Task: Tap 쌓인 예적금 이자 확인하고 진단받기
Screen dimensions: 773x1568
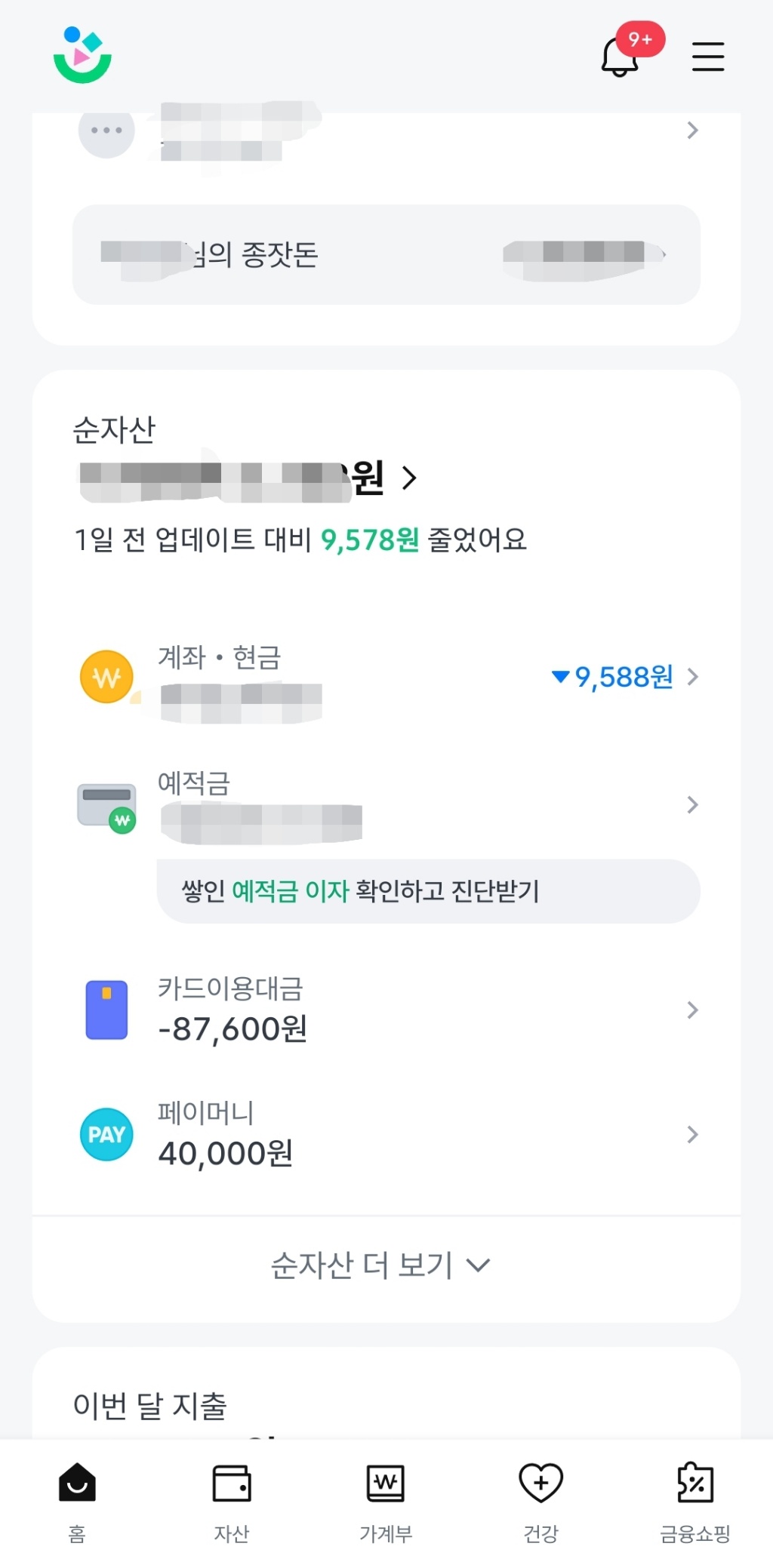Action: pyautogui.click(x=428, y=891)
